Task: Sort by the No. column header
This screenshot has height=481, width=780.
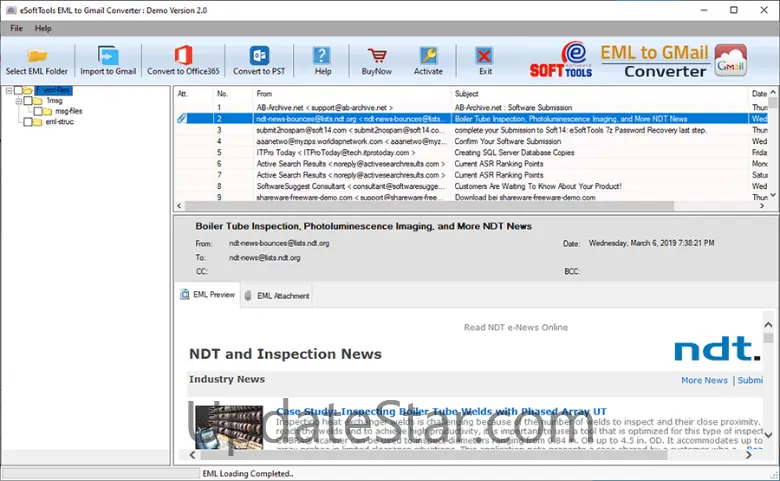Action: point(232,94)
